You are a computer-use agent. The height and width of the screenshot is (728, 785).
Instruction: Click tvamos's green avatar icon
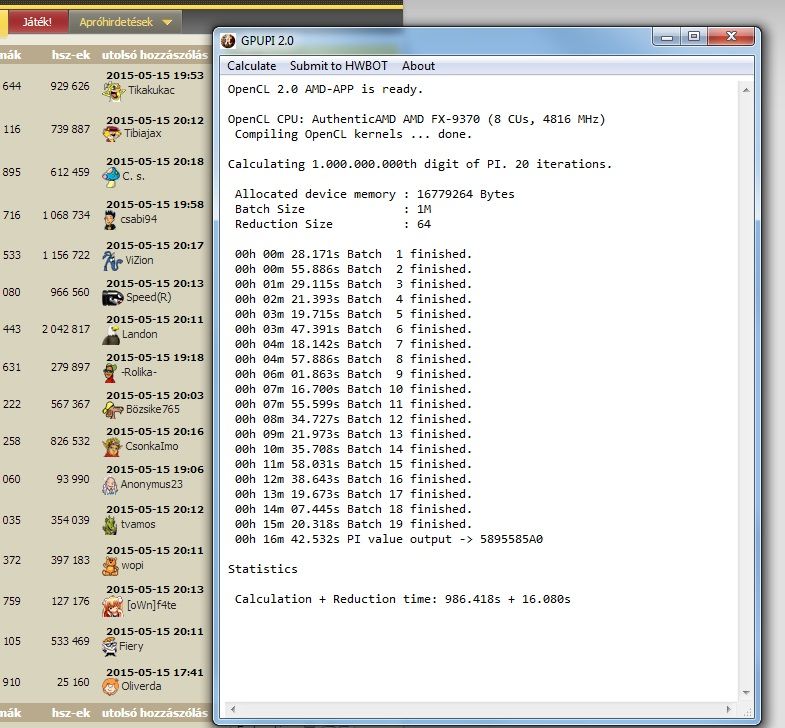pyautogui.click(x=110, y=525)
